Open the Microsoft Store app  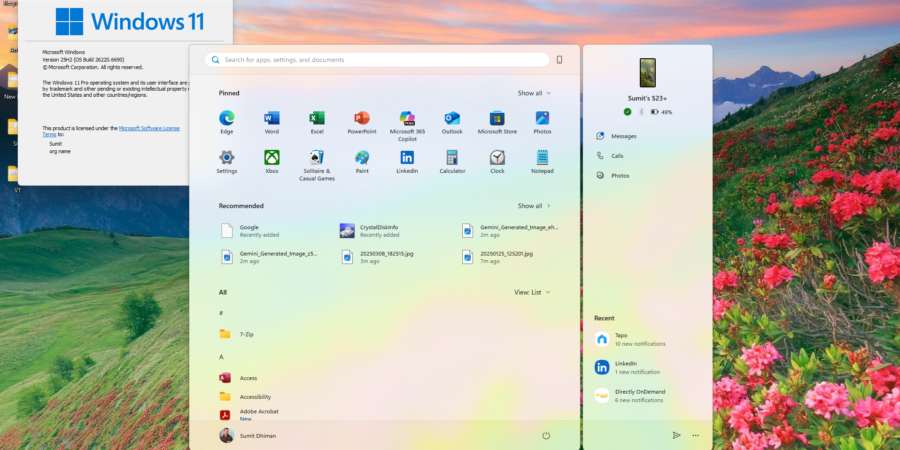tap(497, 123)
